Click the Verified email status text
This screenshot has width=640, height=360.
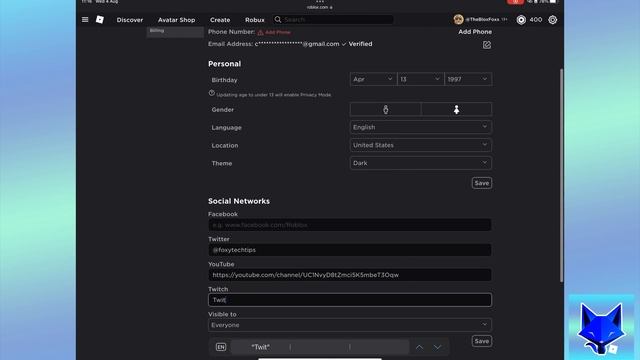[x=360, y=44]
